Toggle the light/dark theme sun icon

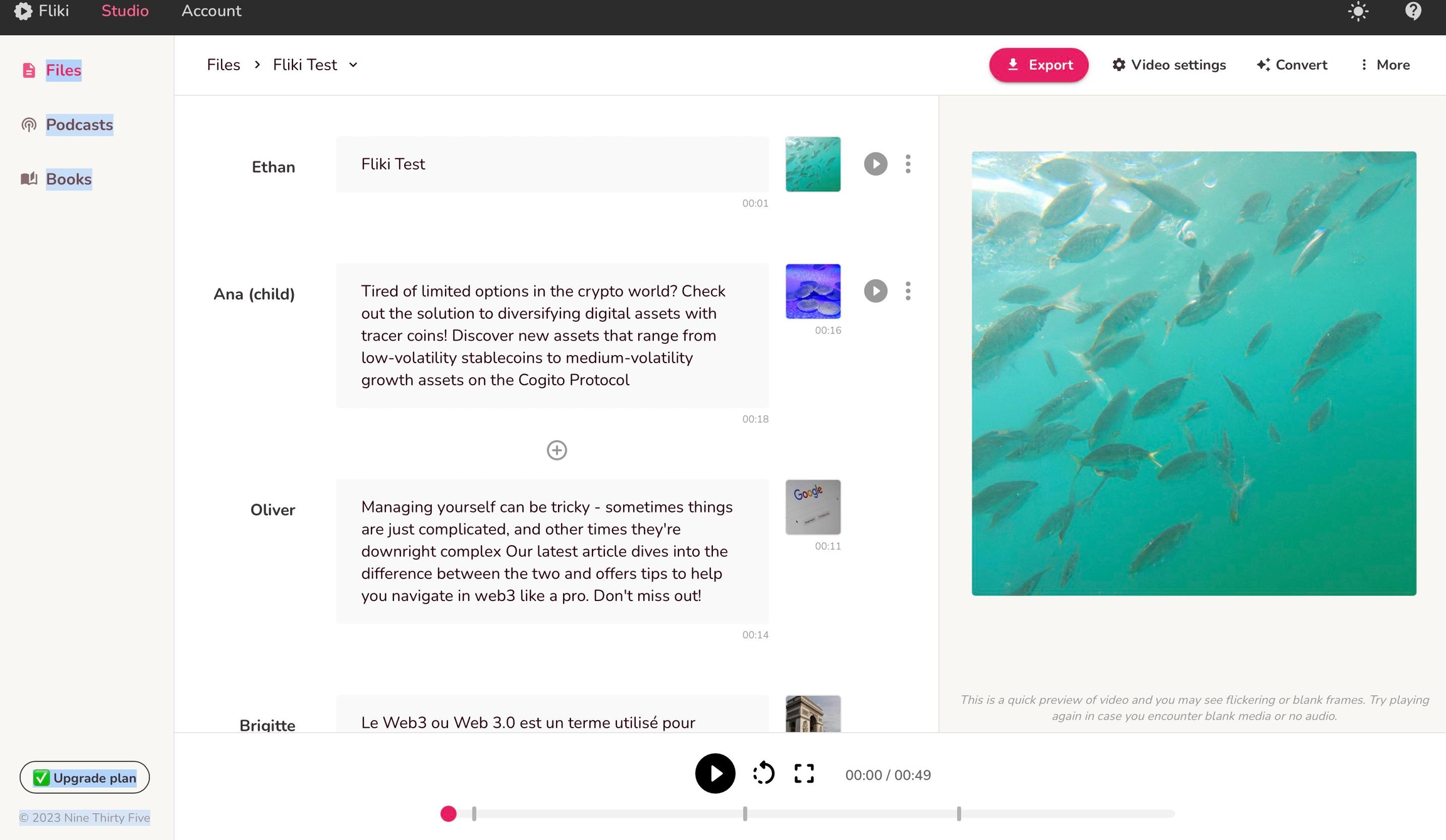click(1358, 11)
